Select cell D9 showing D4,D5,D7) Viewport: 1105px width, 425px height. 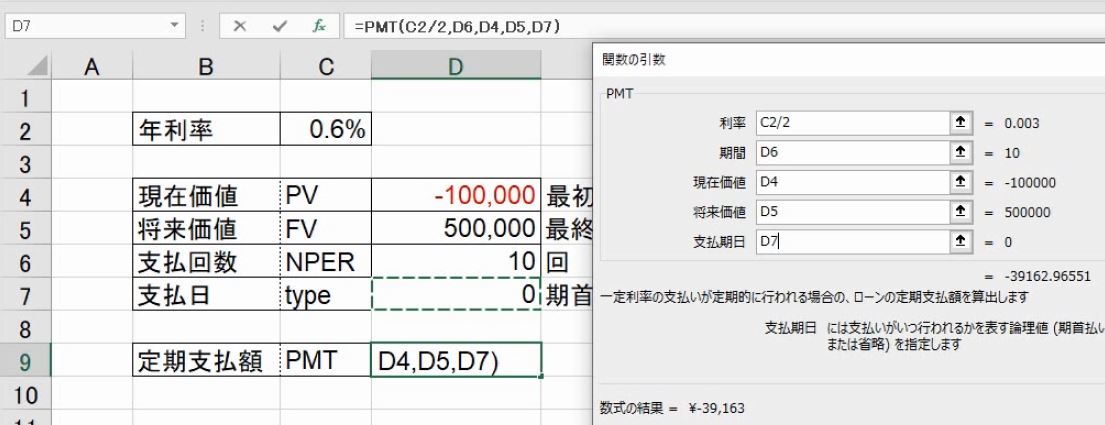pyautogui.click(x=456, y=360)
